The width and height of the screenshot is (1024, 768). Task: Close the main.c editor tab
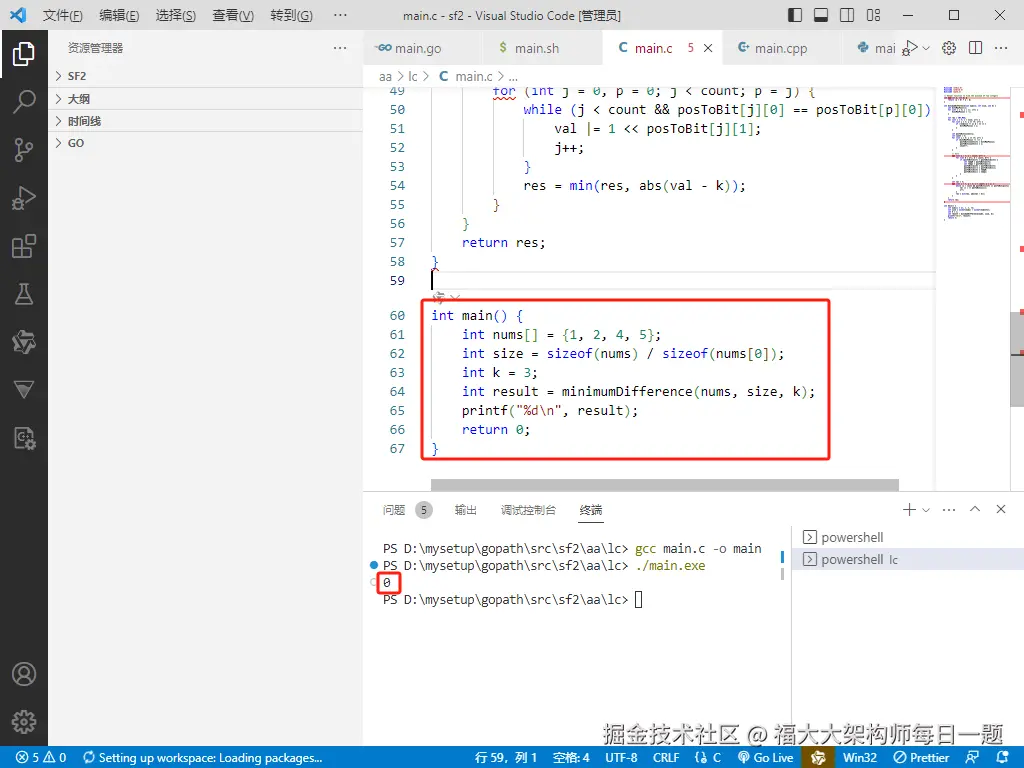pyautogui.click(x=708, y=48)
